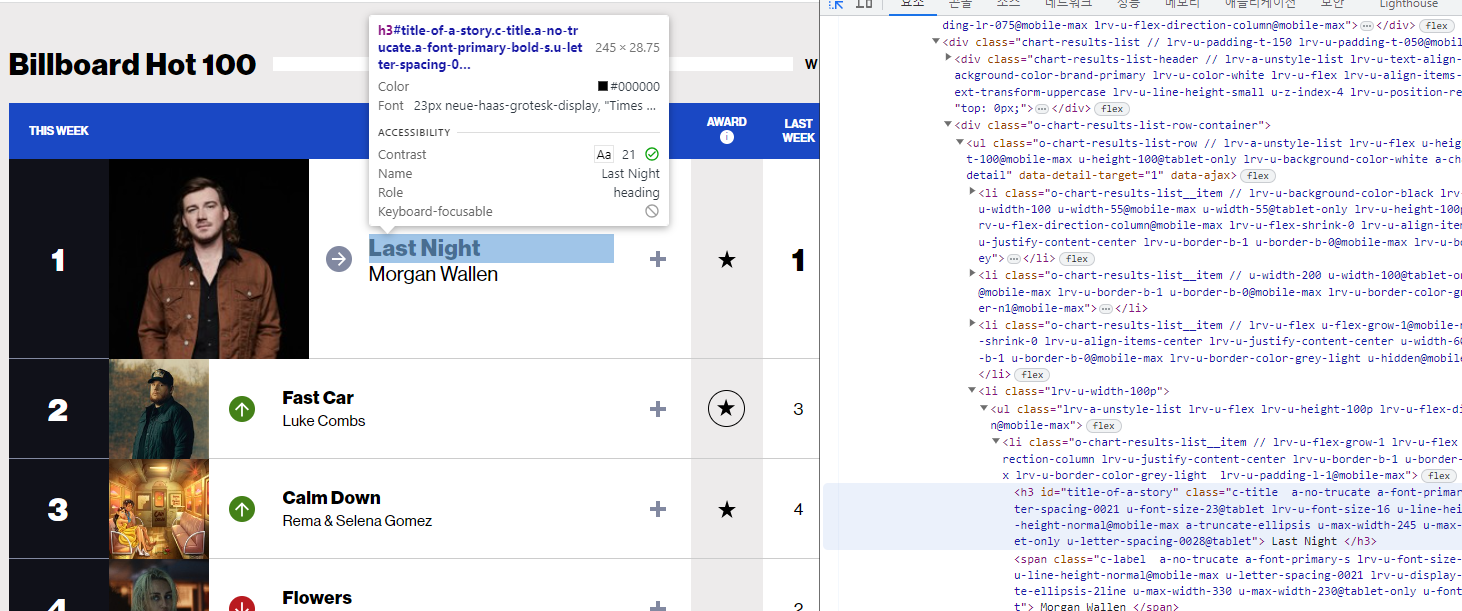Click the Morgan Wallen artist name on the chart

click(x=433, y=274)
